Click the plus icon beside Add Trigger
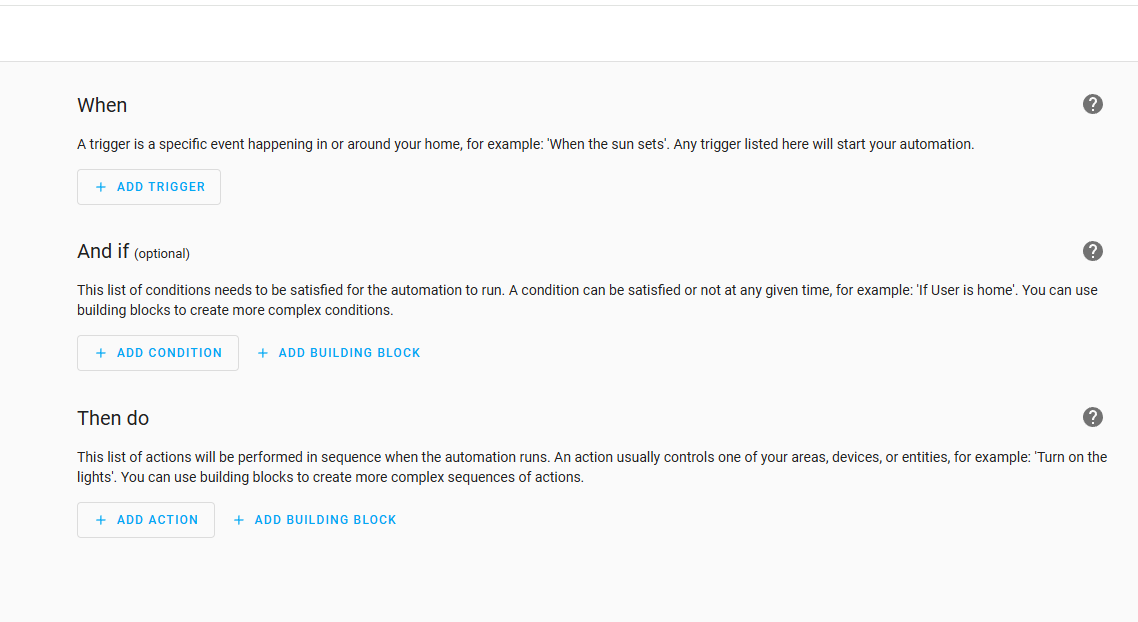 (x=101, y=187)
